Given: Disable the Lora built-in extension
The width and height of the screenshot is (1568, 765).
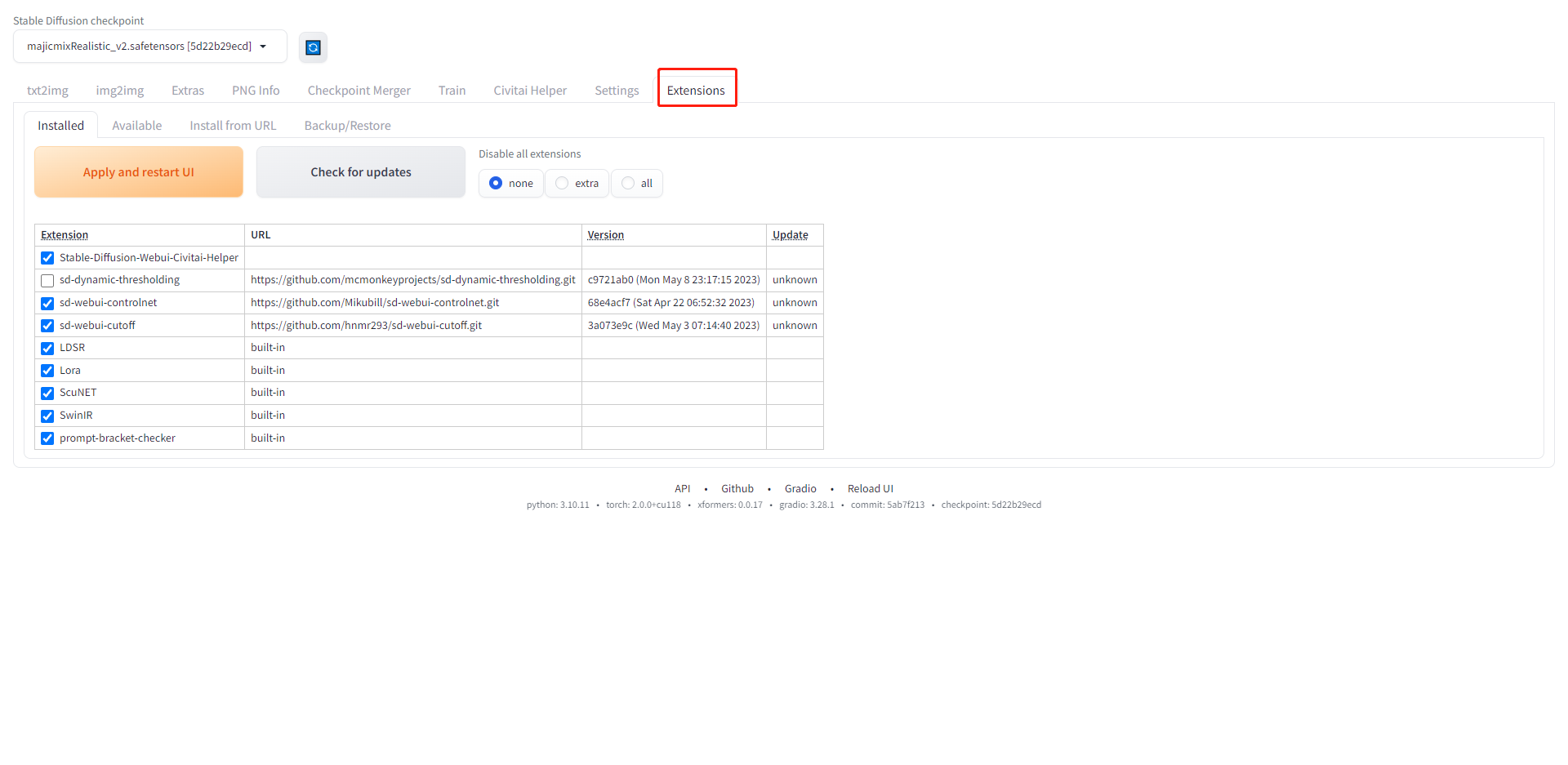Looking at the screenshot, I should [x=47, y=371].
